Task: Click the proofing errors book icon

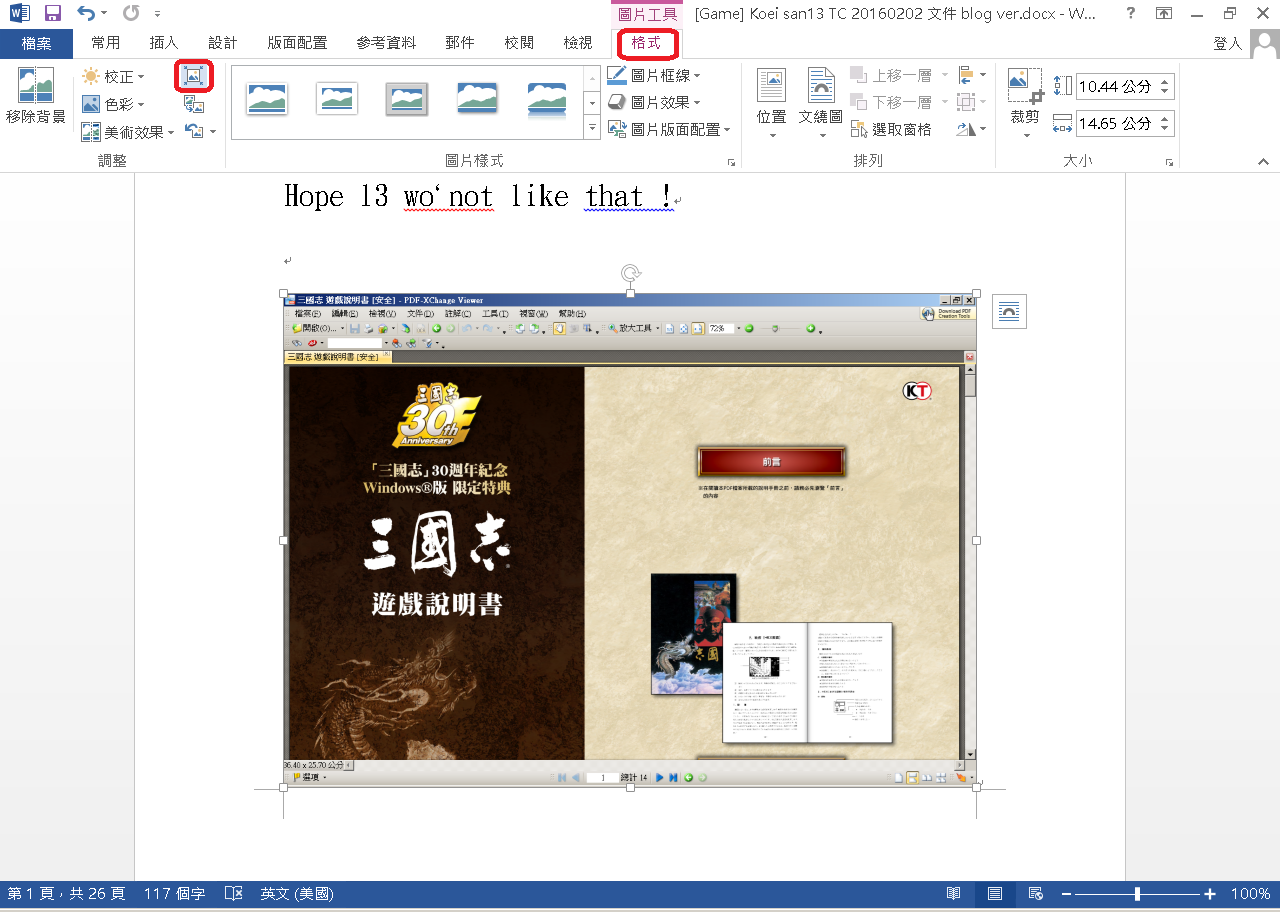Action: click(234, 893)
